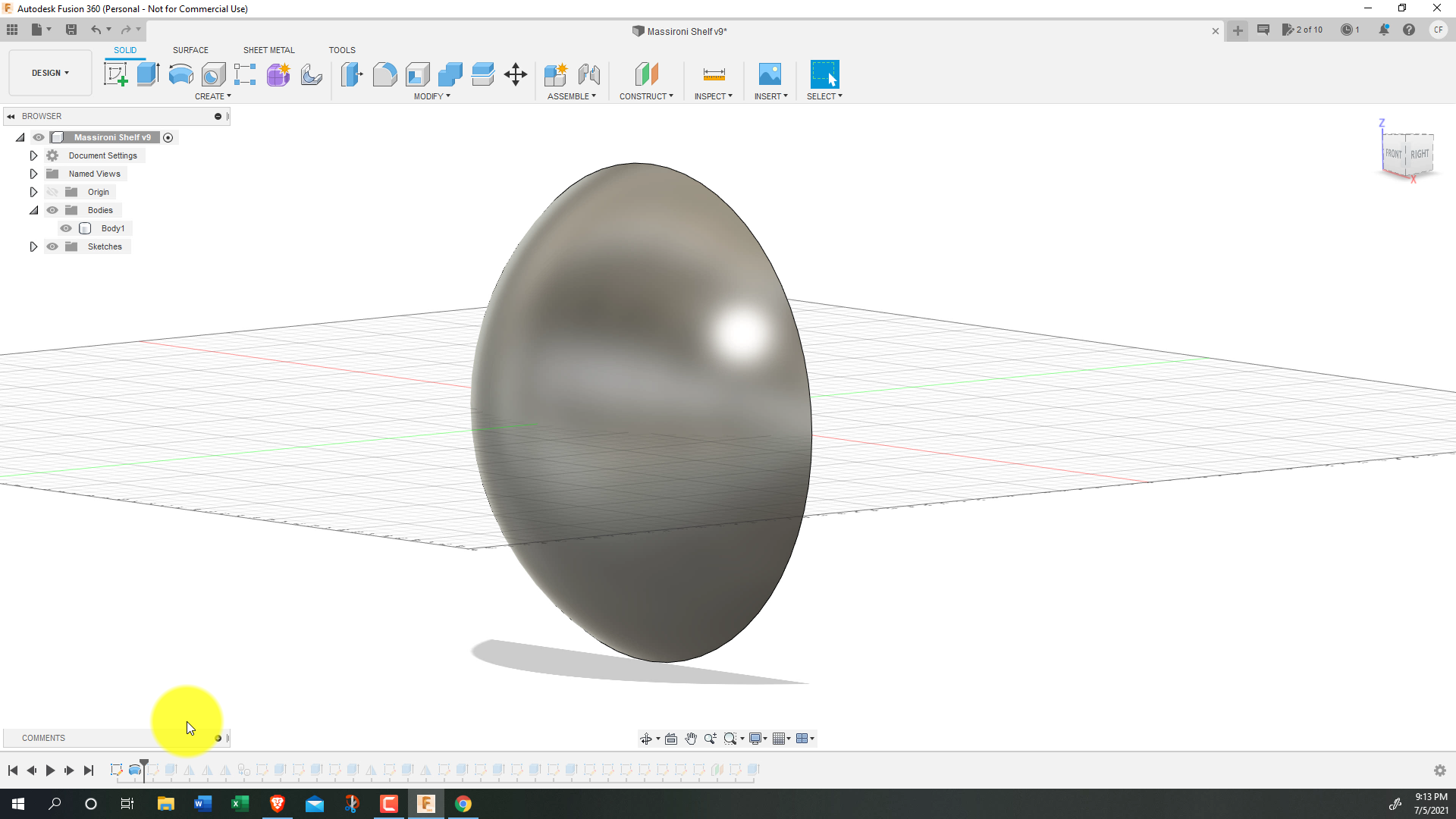Image resolution: width=1456 pixels, height=819 pixels.
Task: Switch to the Sheet Metal tab
Action: (x=268, y=50)
